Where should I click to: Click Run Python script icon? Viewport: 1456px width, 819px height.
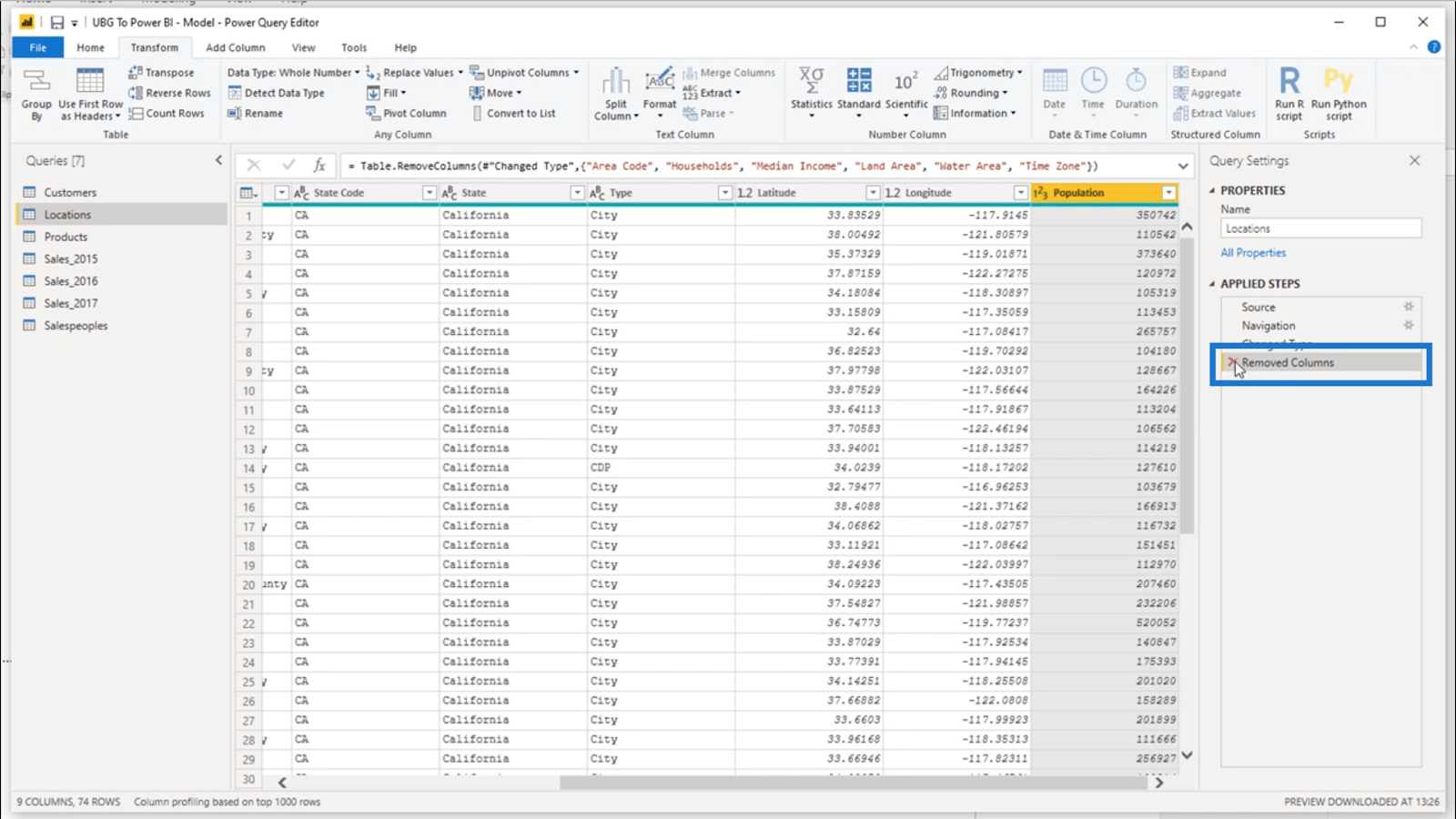coord(1339,80)
